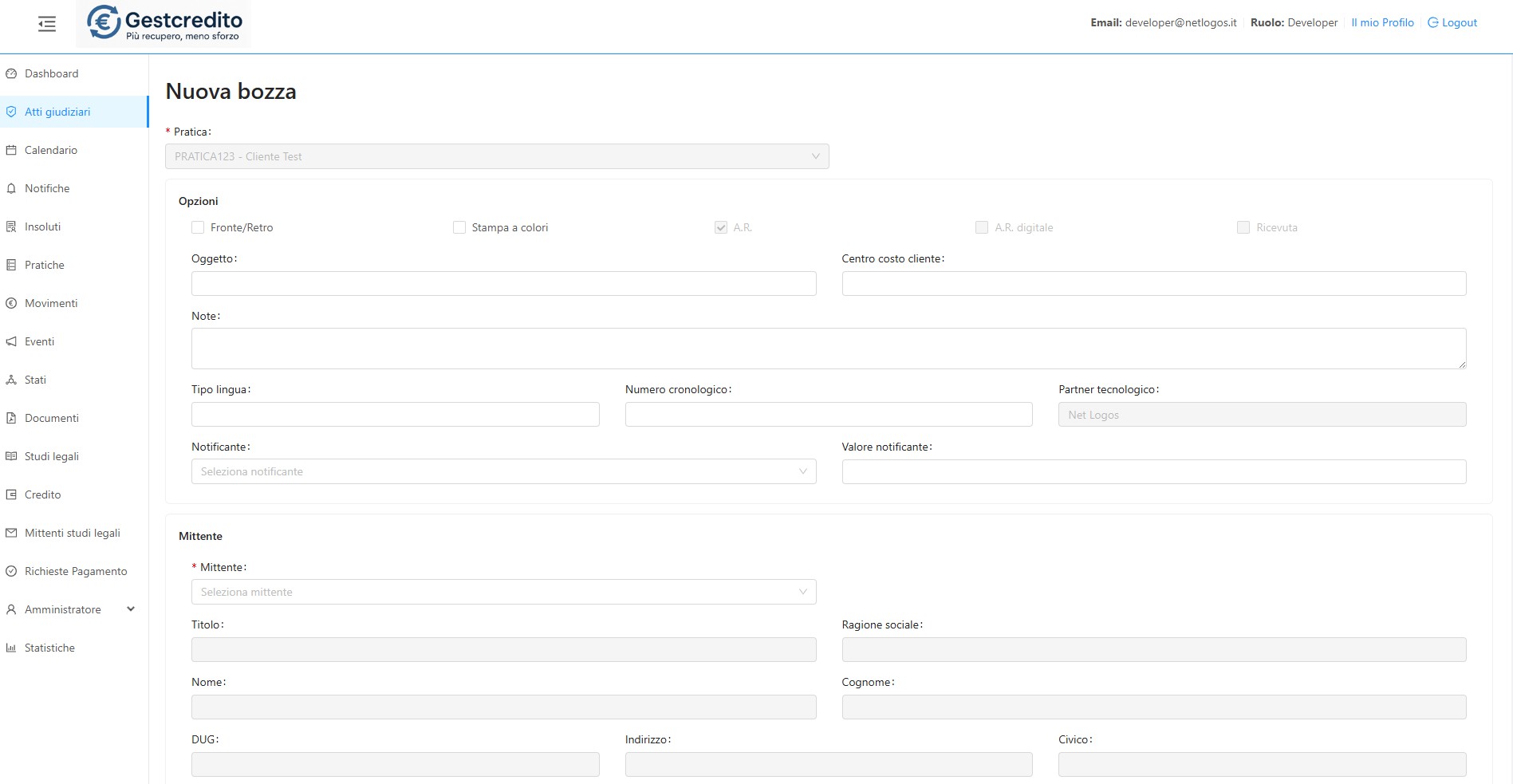This screenshot has width=1513, height=784.
Task: Open the Seleziona mittente dropdown
Action: click(x=503, y=592)
